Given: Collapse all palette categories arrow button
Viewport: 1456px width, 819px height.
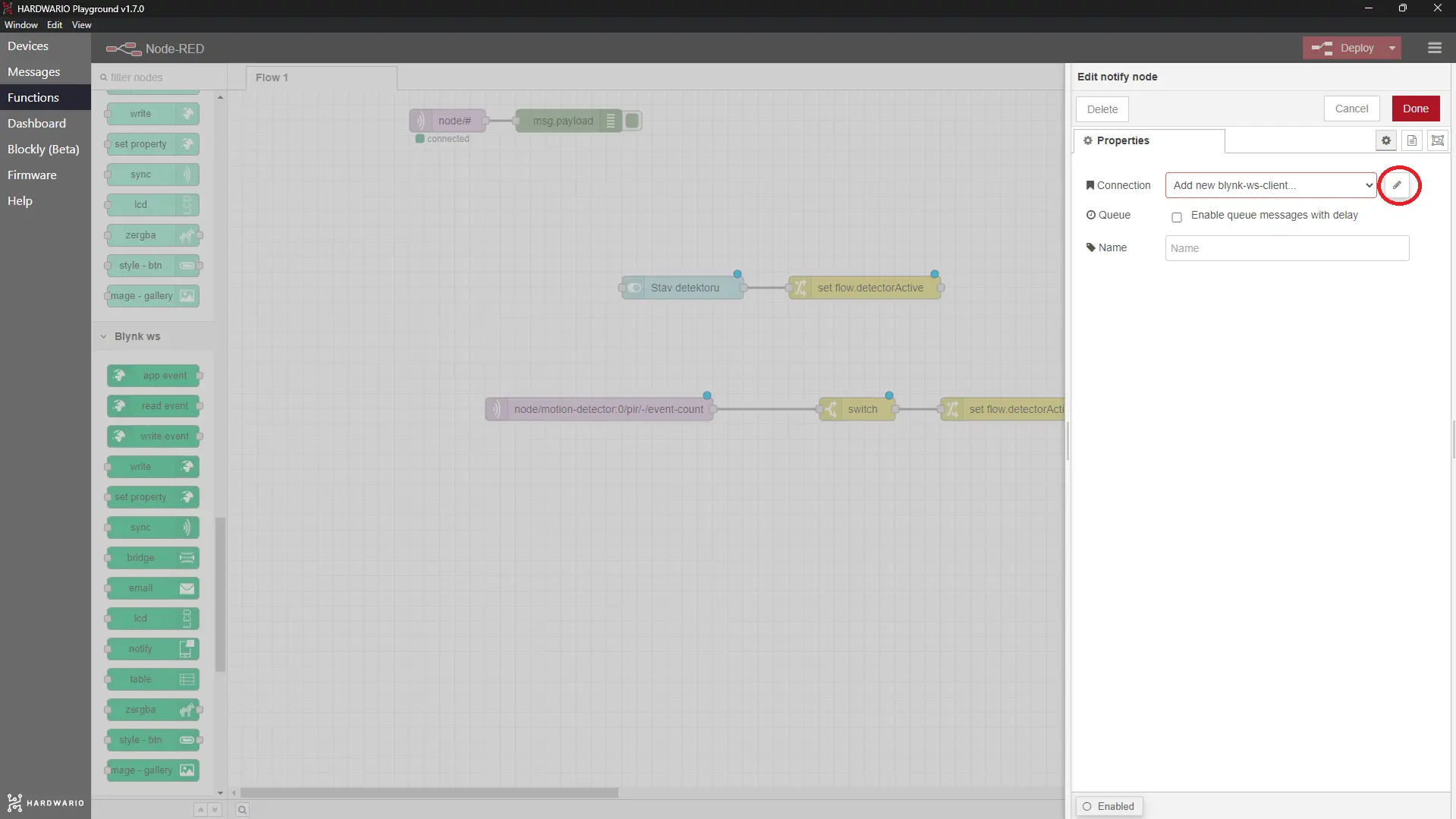Looking at the screenshot, I should (x=200, y=810).
